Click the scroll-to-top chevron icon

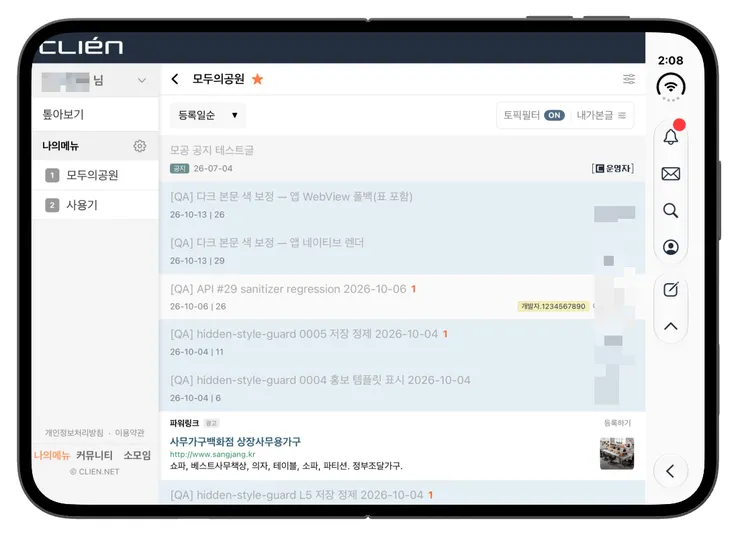point(671,326)
